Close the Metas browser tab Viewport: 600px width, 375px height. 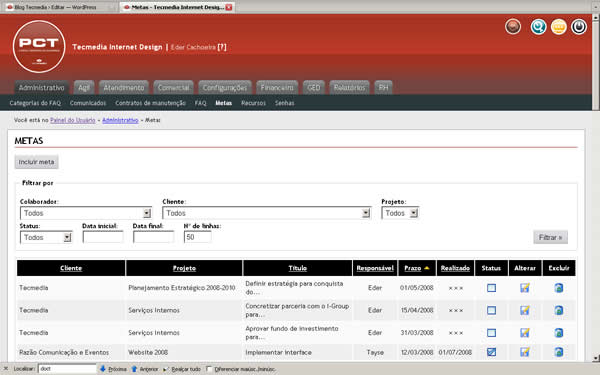[x=229, y=7]
